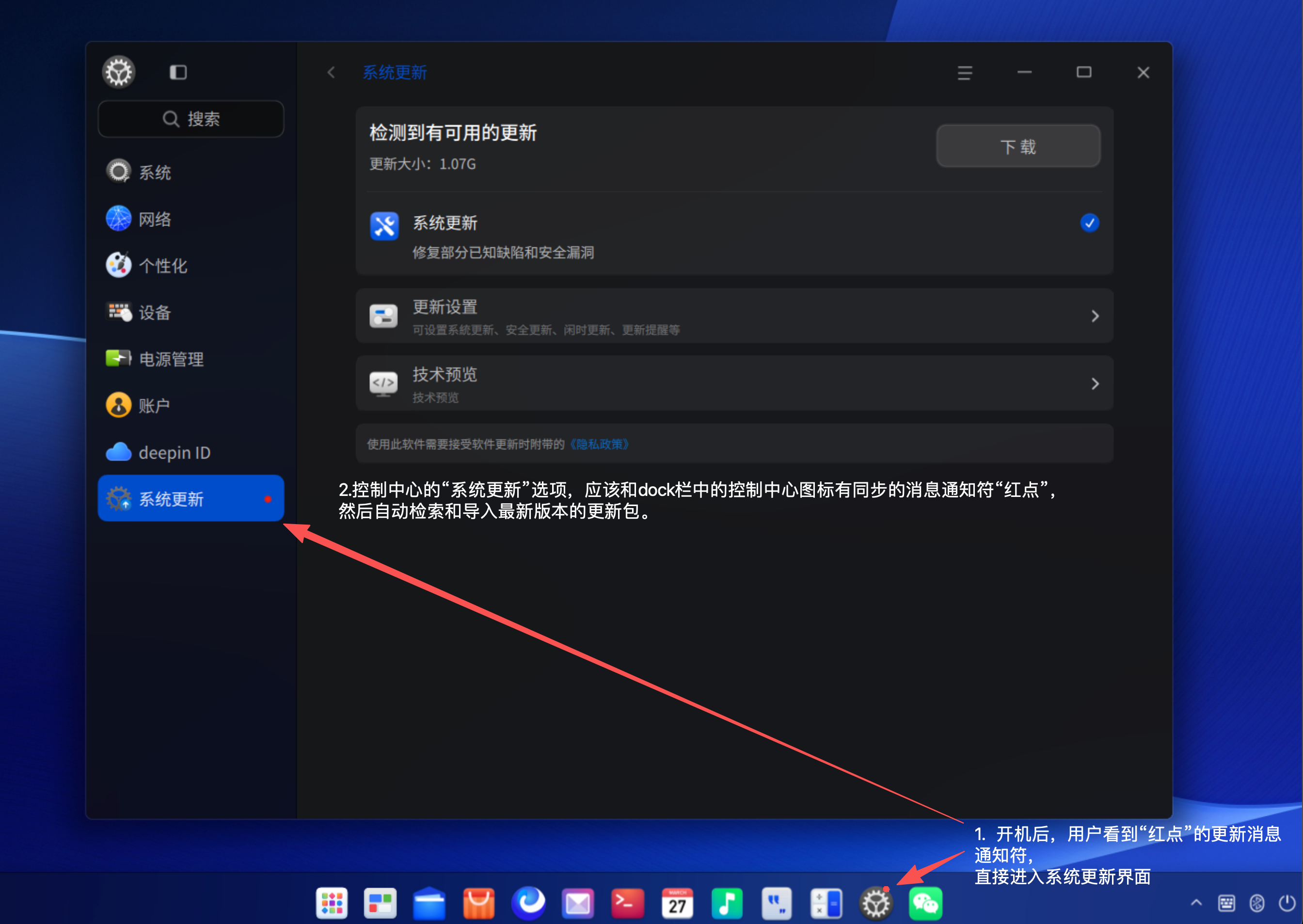Open deepin ID settings
This screenshot has width=1303, height=924.
tap(191, 452)
